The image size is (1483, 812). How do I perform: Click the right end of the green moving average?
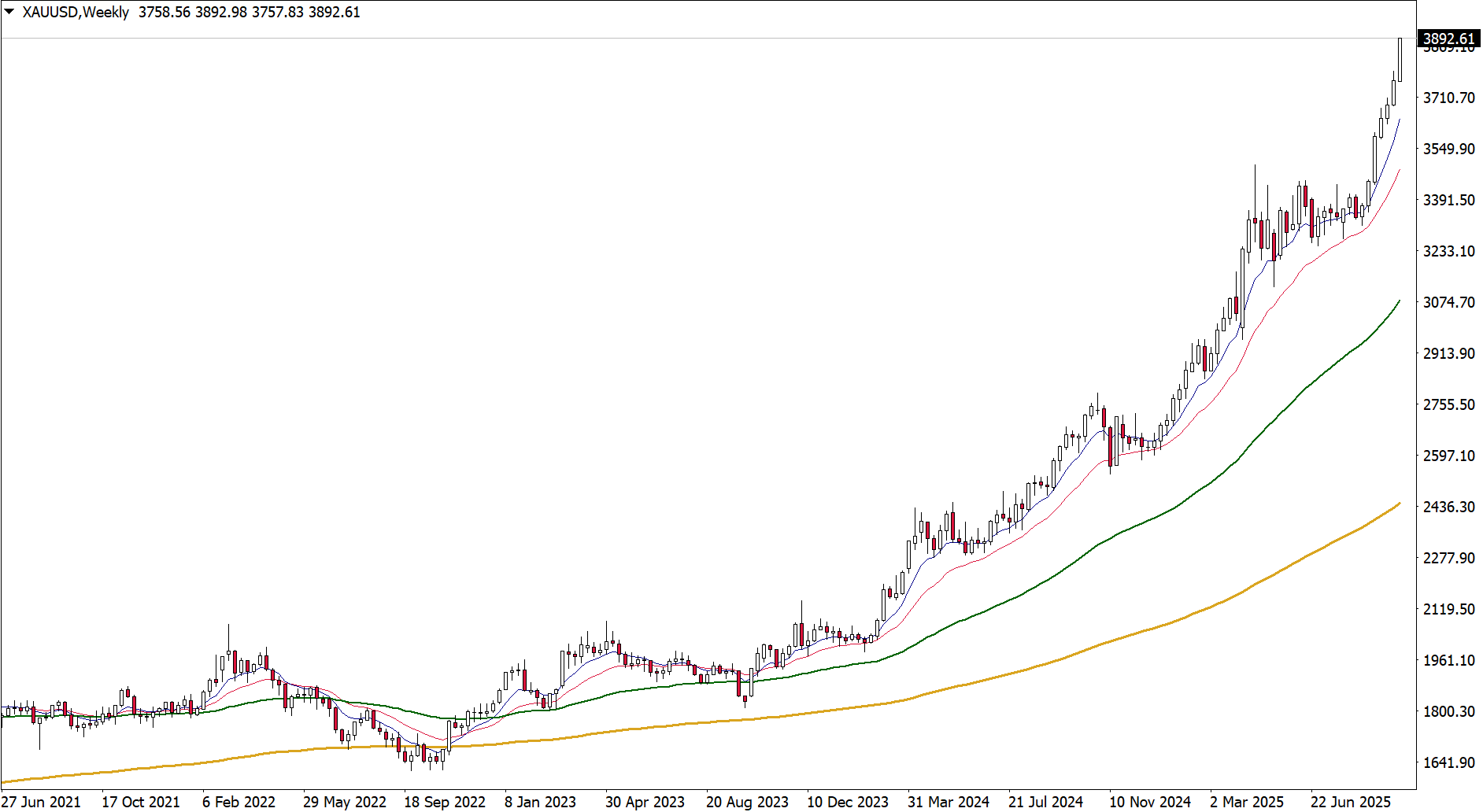1398,302
